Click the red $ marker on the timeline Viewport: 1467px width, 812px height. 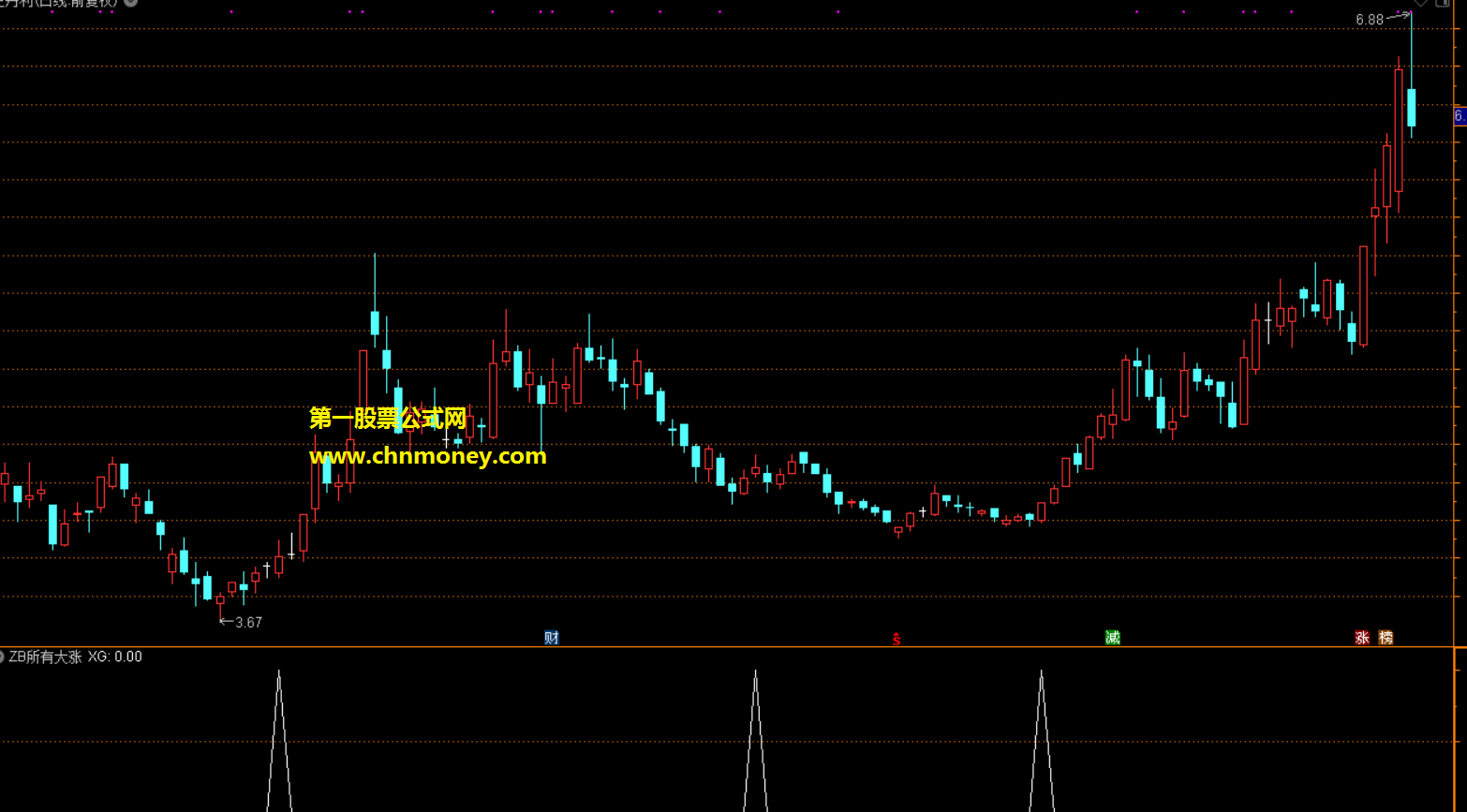click(x=896, y=639)
